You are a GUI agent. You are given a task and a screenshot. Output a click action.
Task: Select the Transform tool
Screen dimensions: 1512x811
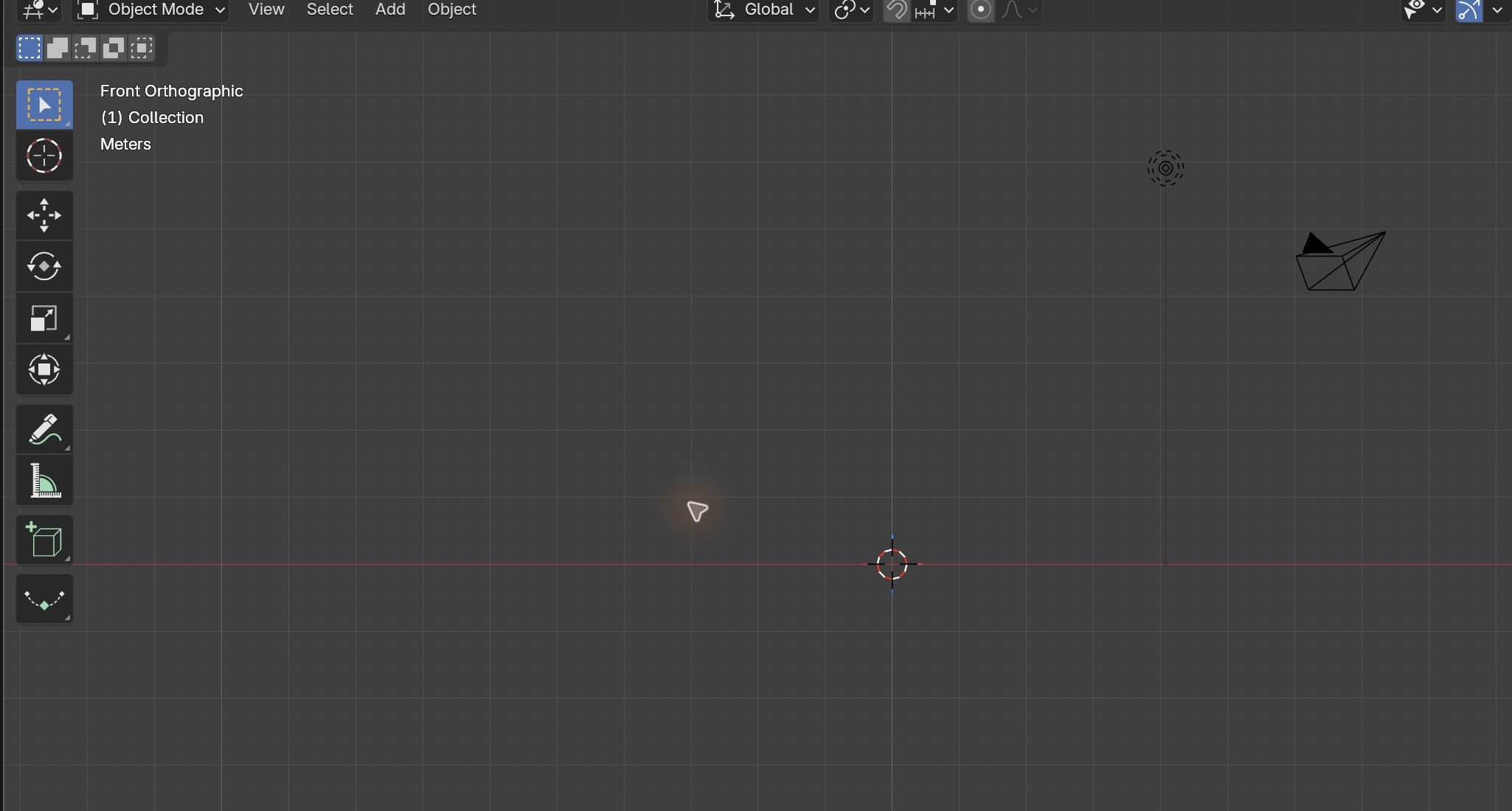point(44,369)
